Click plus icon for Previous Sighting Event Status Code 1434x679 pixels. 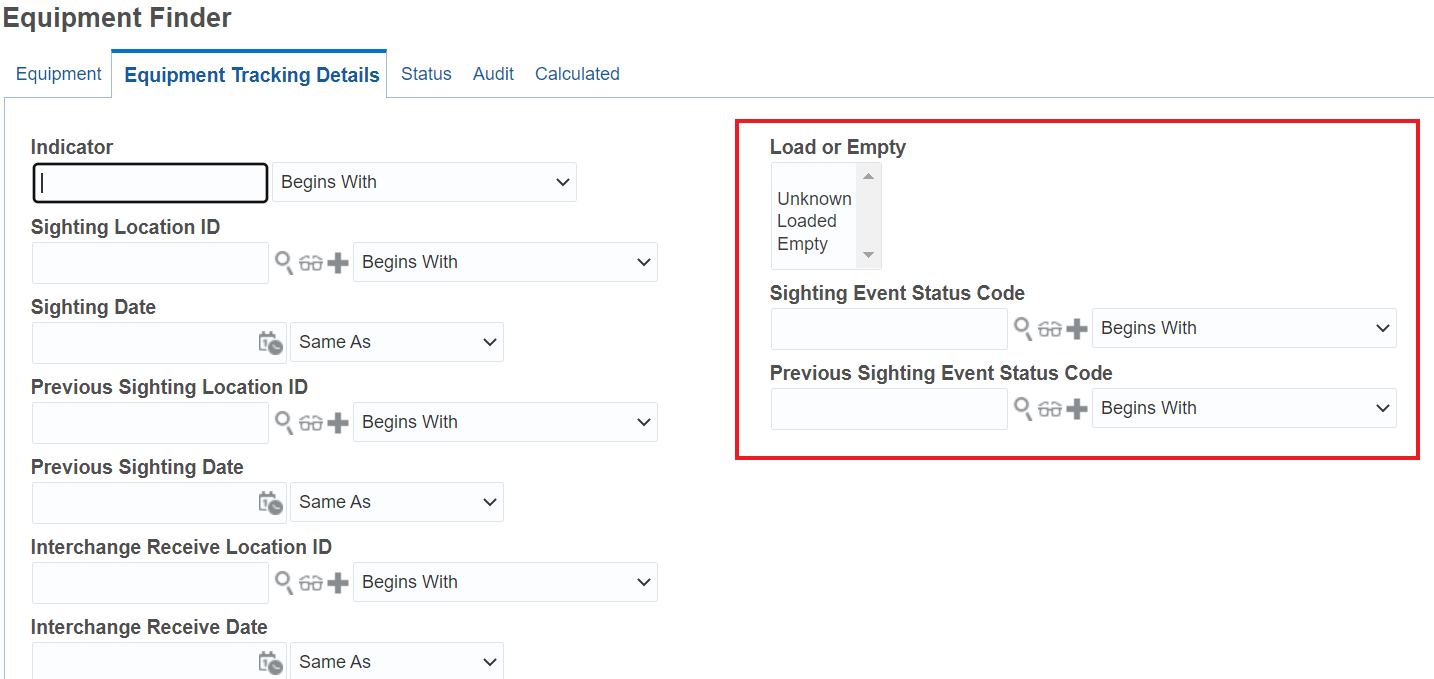[x=1077, y=408]
